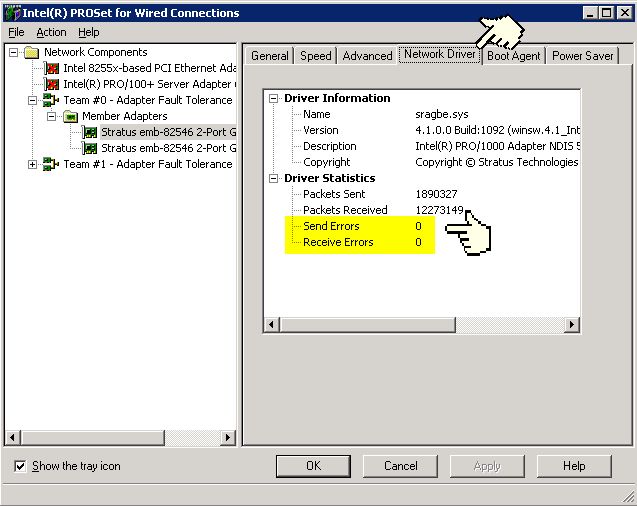
Task: Switch to the Advanced tab
Action: click(x=367, y=56)
